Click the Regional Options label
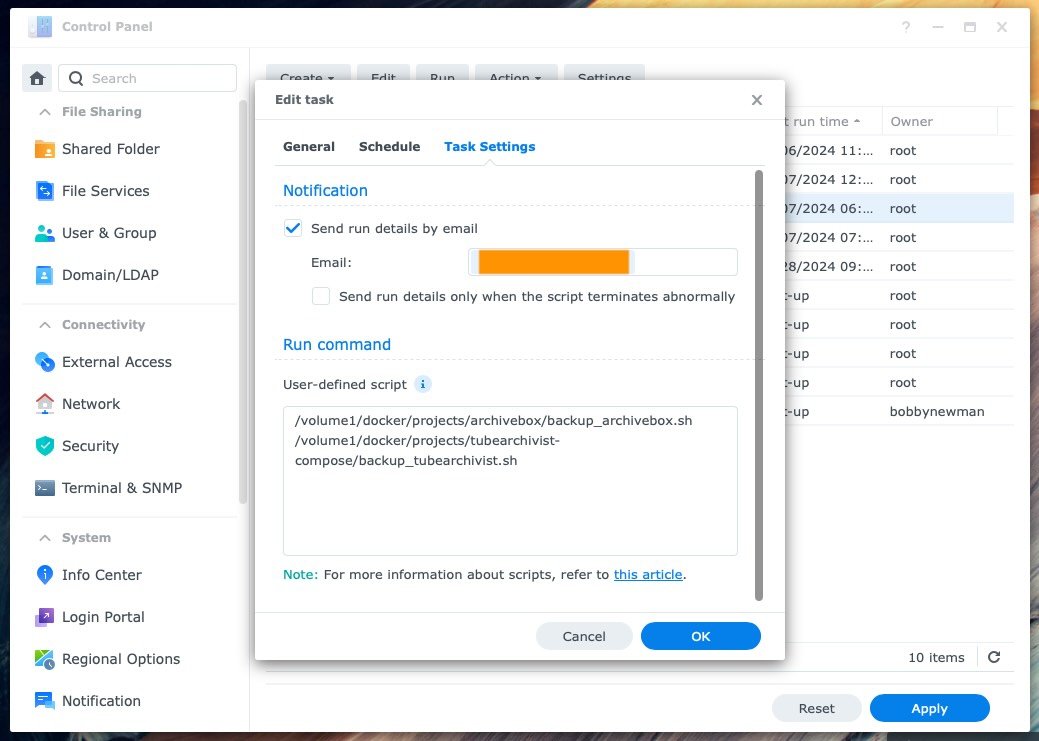 [x=121, y=659]
